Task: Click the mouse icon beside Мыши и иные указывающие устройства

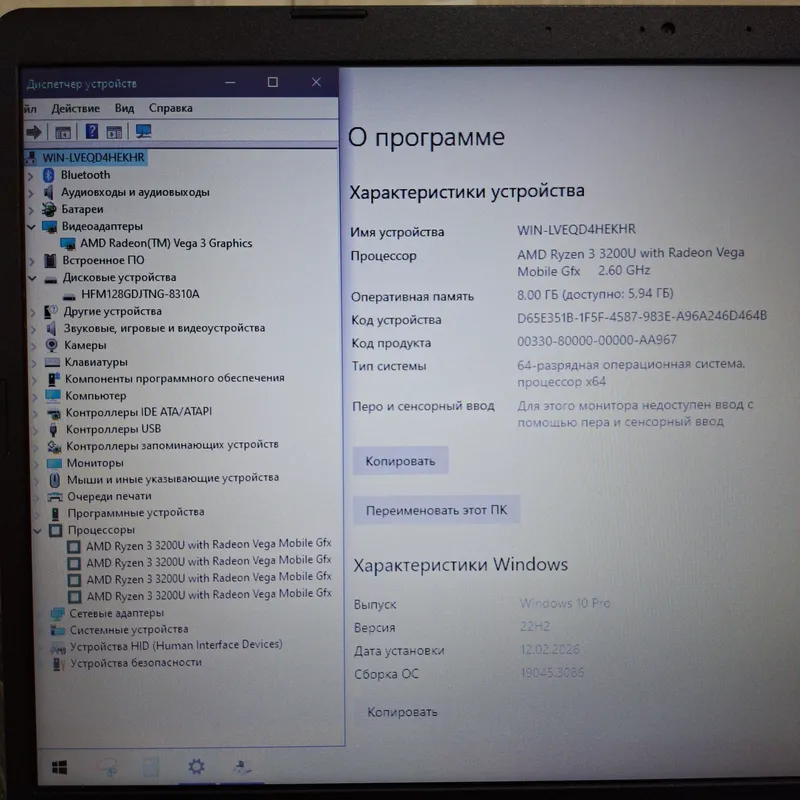Action: (x=54, y=480)
